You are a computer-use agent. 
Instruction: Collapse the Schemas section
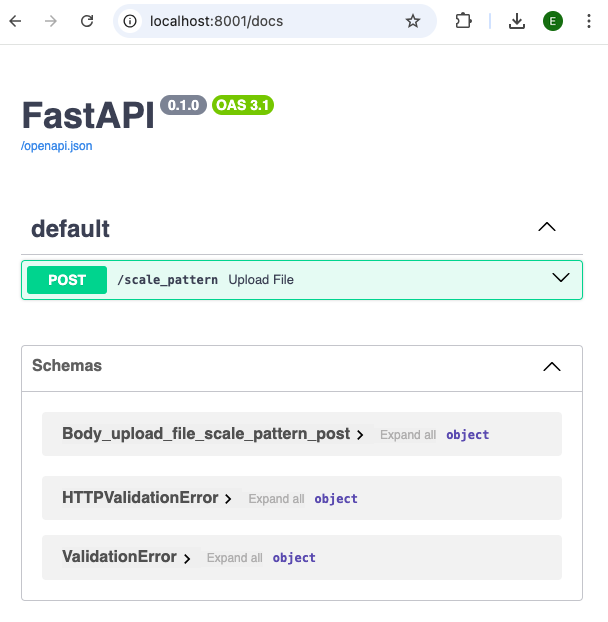tap(552, 367)
